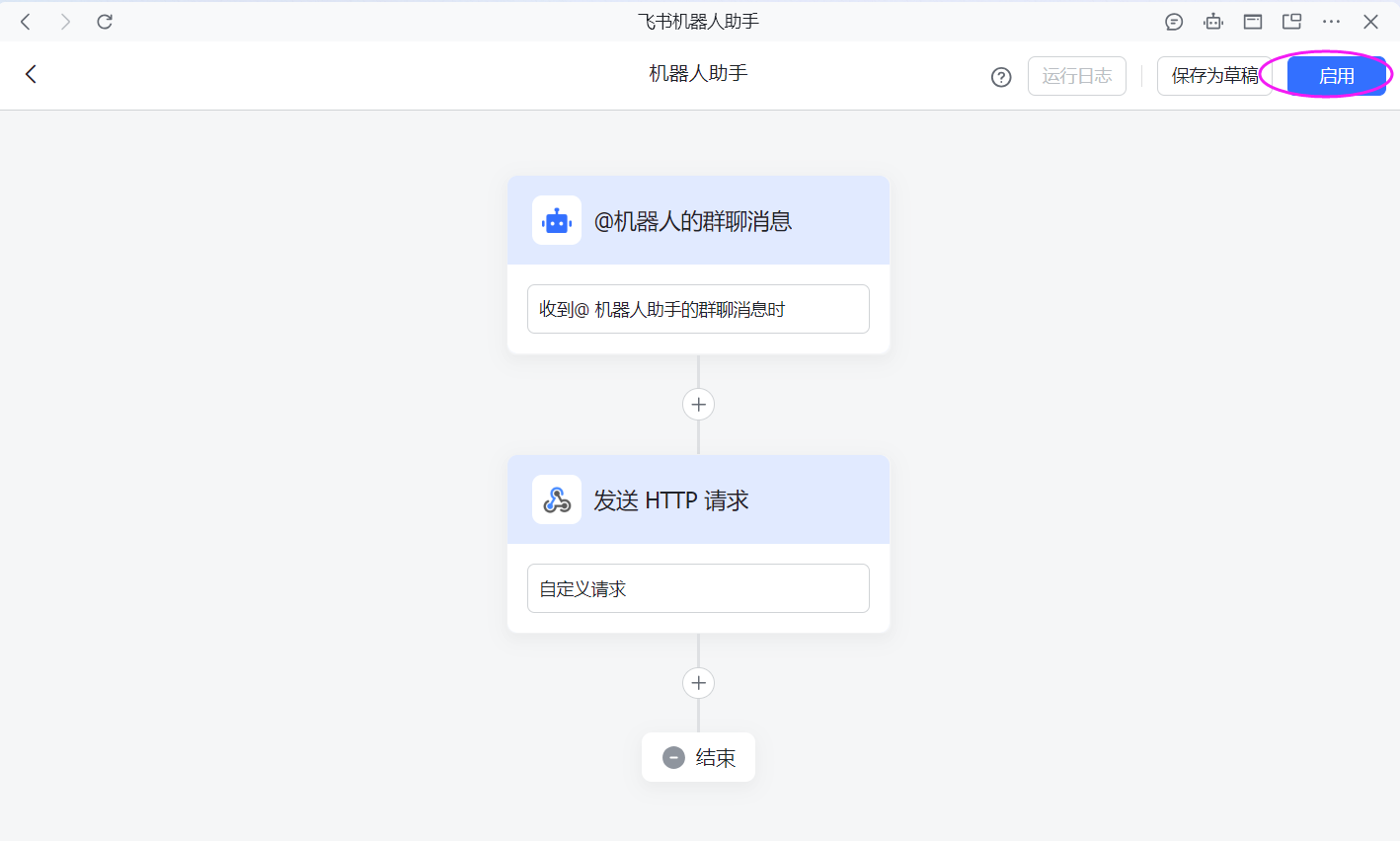Add a step after the trigger node

click(698, 404)
